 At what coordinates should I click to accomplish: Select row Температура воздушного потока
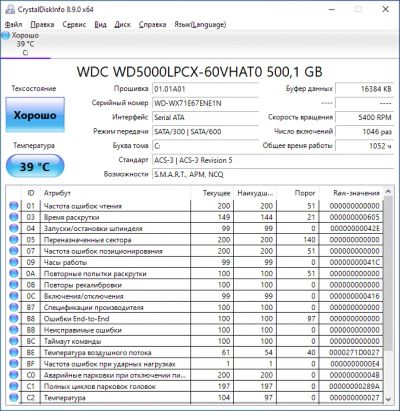tap(195, 352)
